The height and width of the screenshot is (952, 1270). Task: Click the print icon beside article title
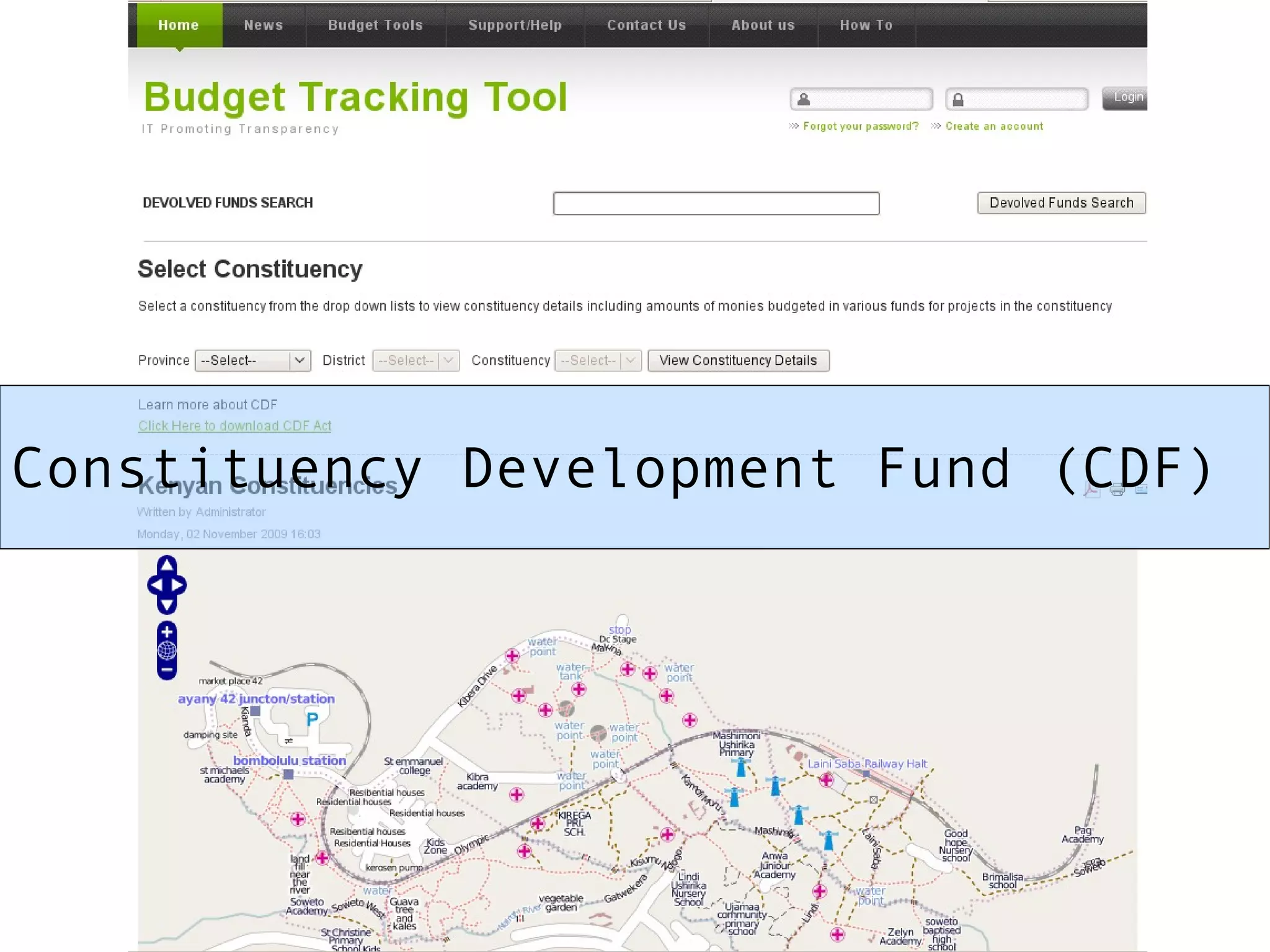click(x=1117, y=490)
